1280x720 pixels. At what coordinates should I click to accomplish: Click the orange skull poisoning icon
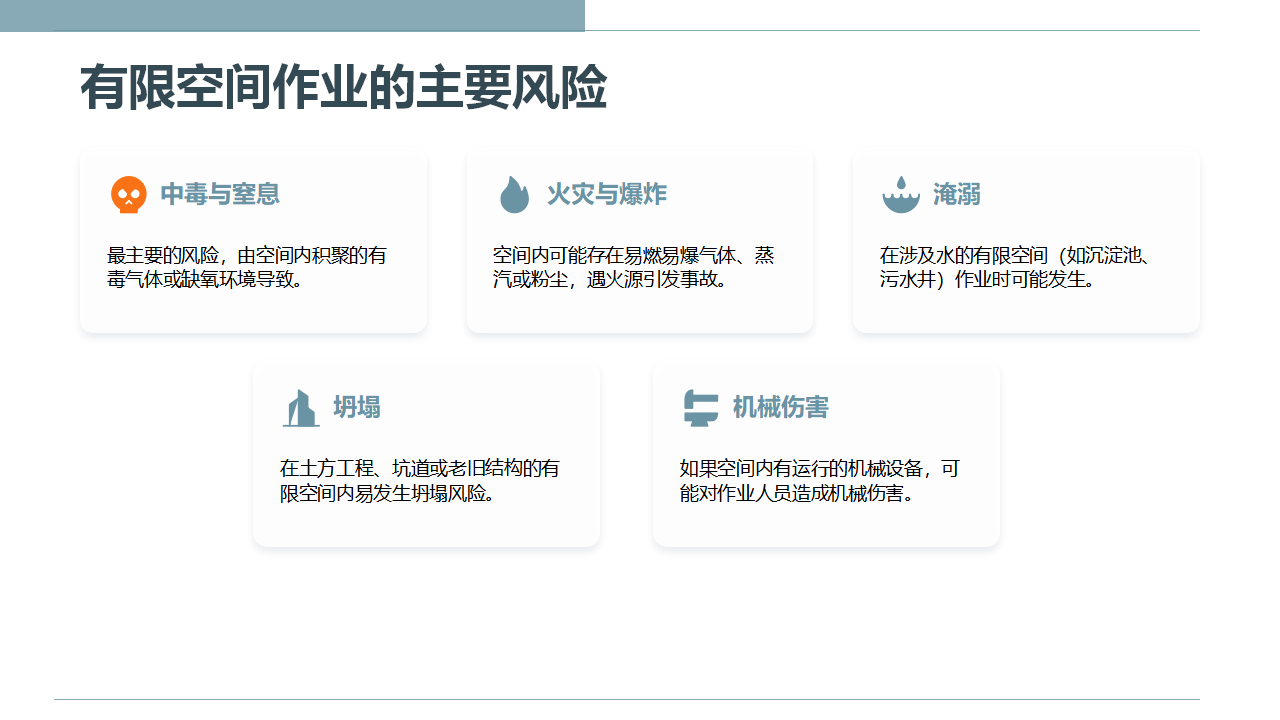[x=128, y=194]
